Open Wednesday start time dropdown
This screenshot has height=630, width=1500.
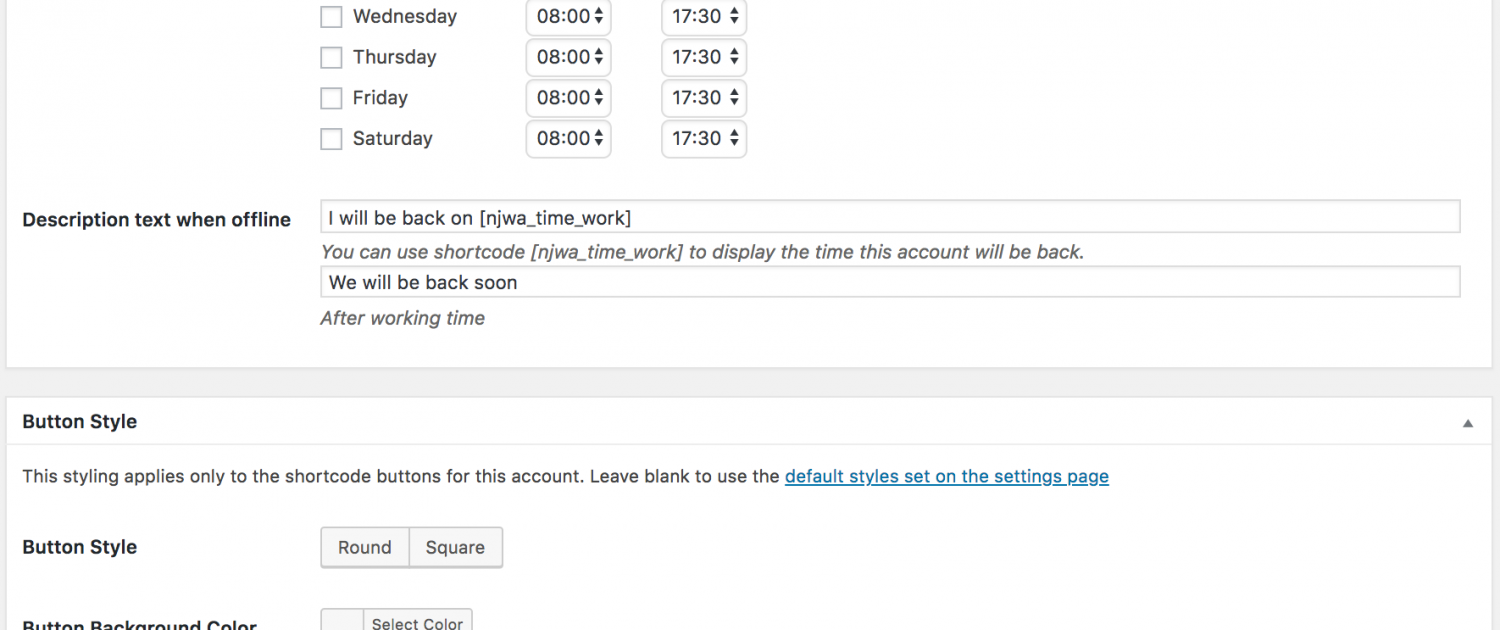pos(568,17)
